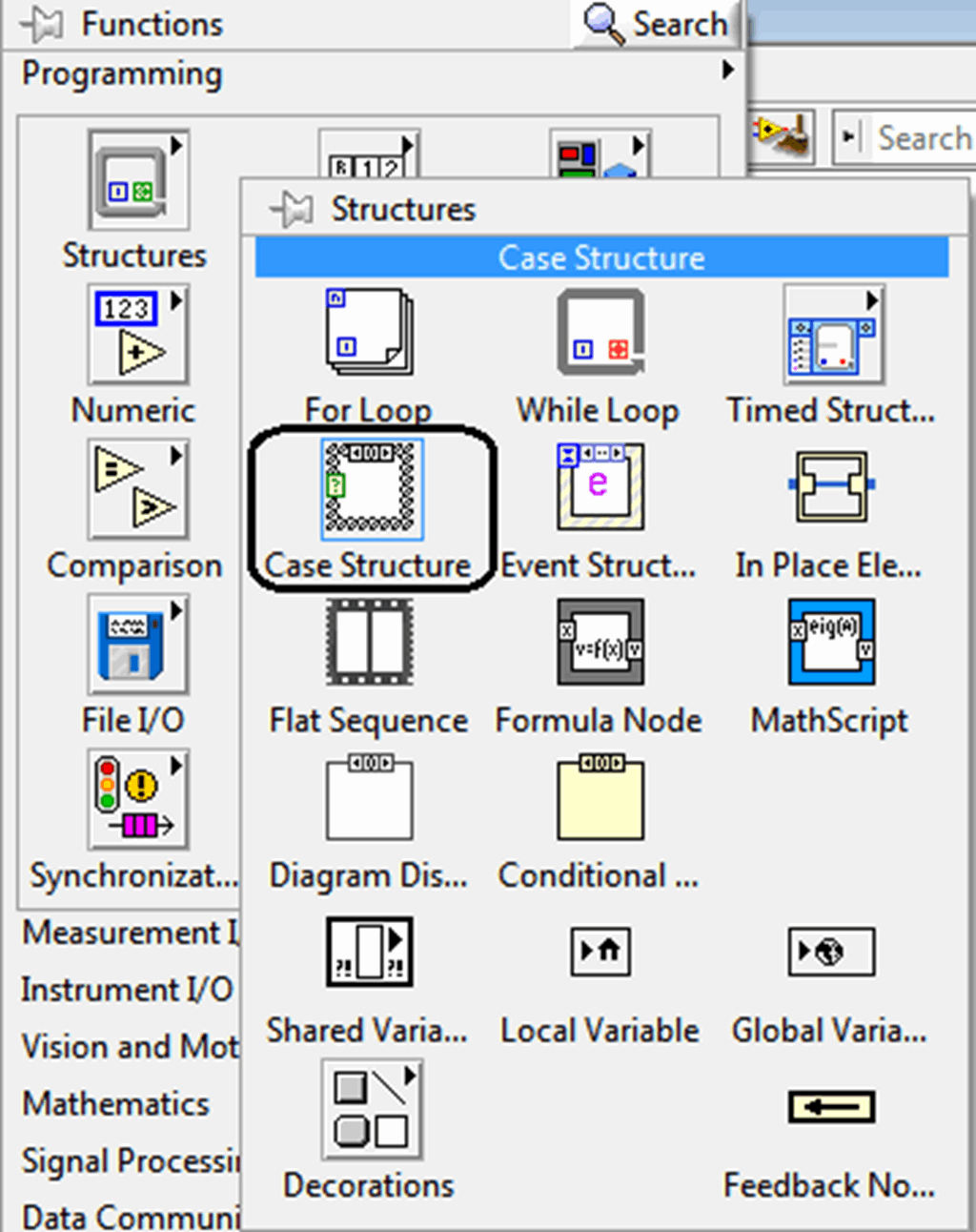Open the Mathematics category

coord(114,1104)
